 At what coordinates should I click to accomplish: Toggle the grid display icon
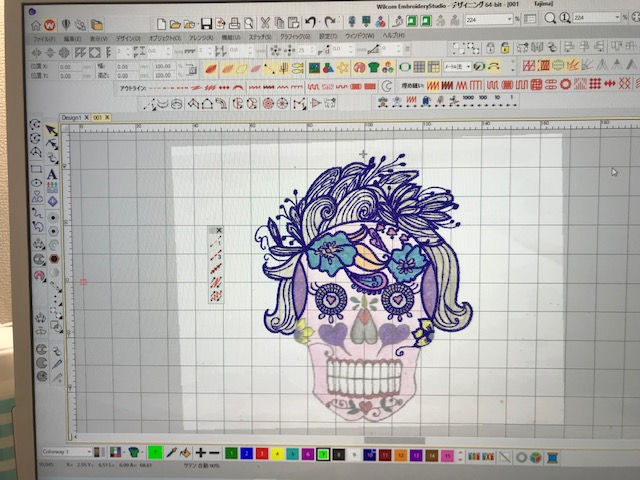(419, 67)
